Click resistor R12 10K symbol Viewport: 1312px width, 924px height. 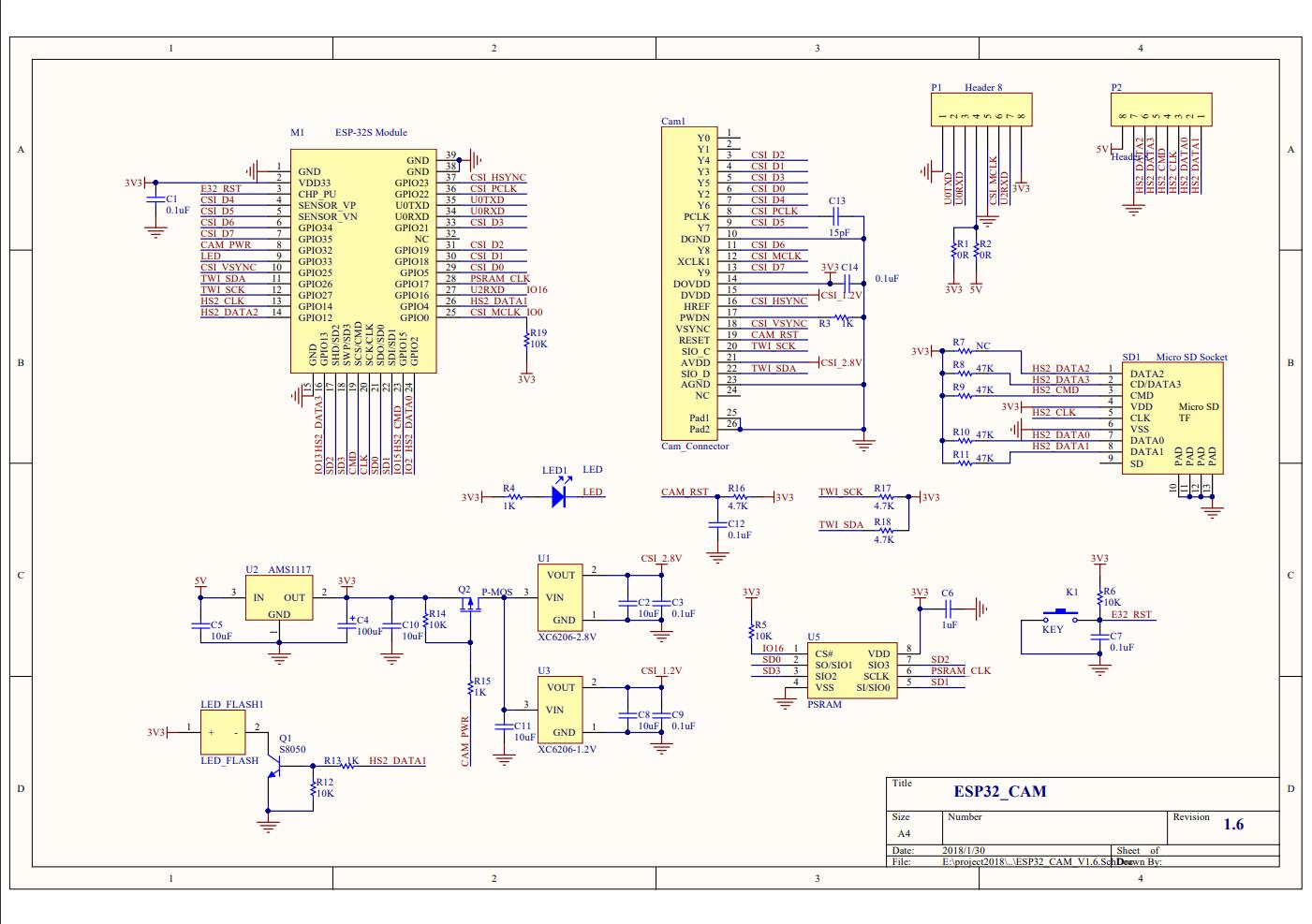[313, 788]
